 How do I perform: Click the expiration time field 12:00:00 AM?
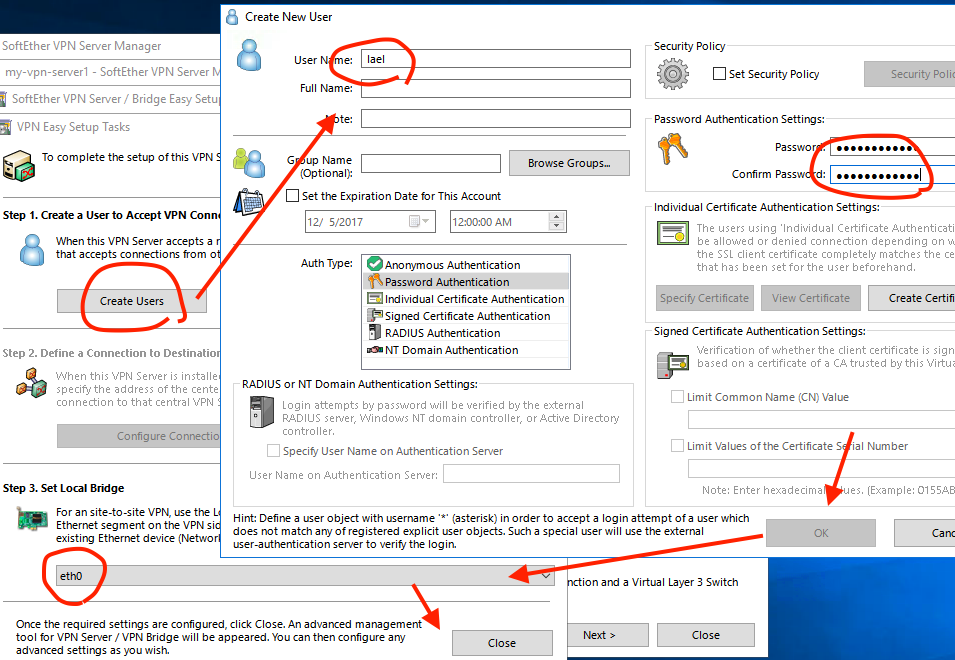[x=508, y=222]
